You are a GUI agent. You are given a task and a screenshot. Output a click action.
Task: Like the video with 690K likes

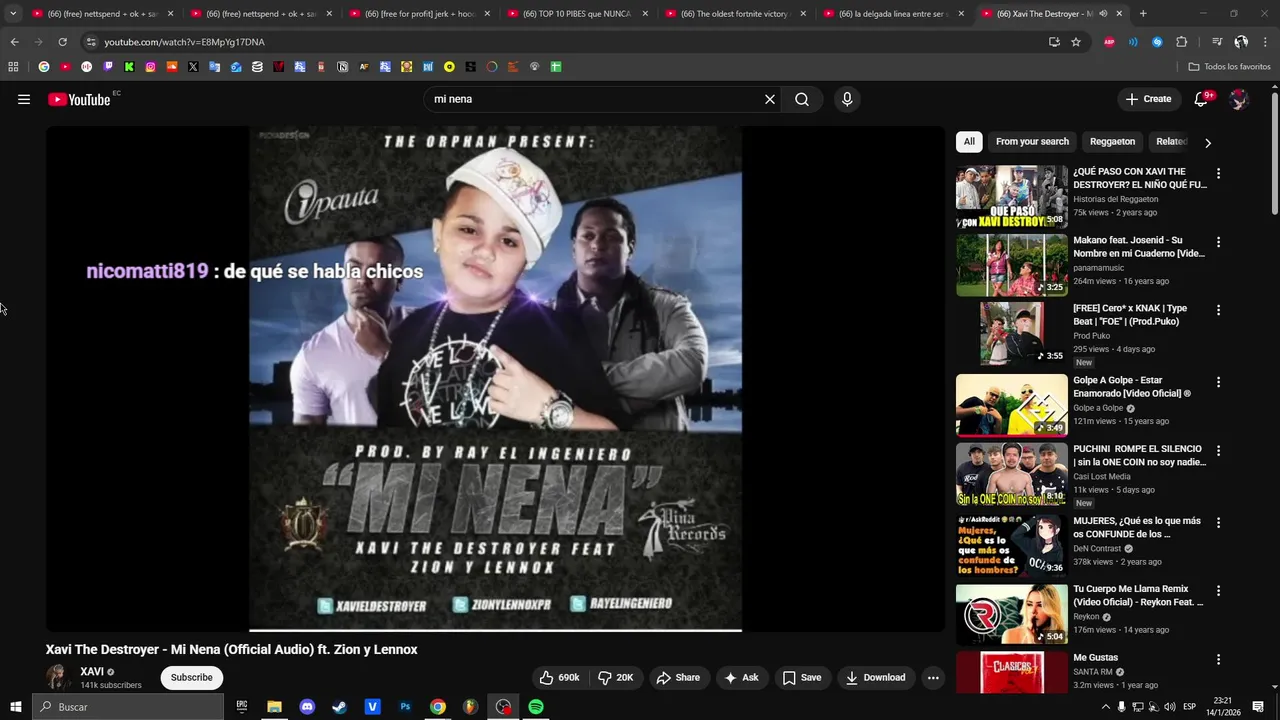click(559, 677)
